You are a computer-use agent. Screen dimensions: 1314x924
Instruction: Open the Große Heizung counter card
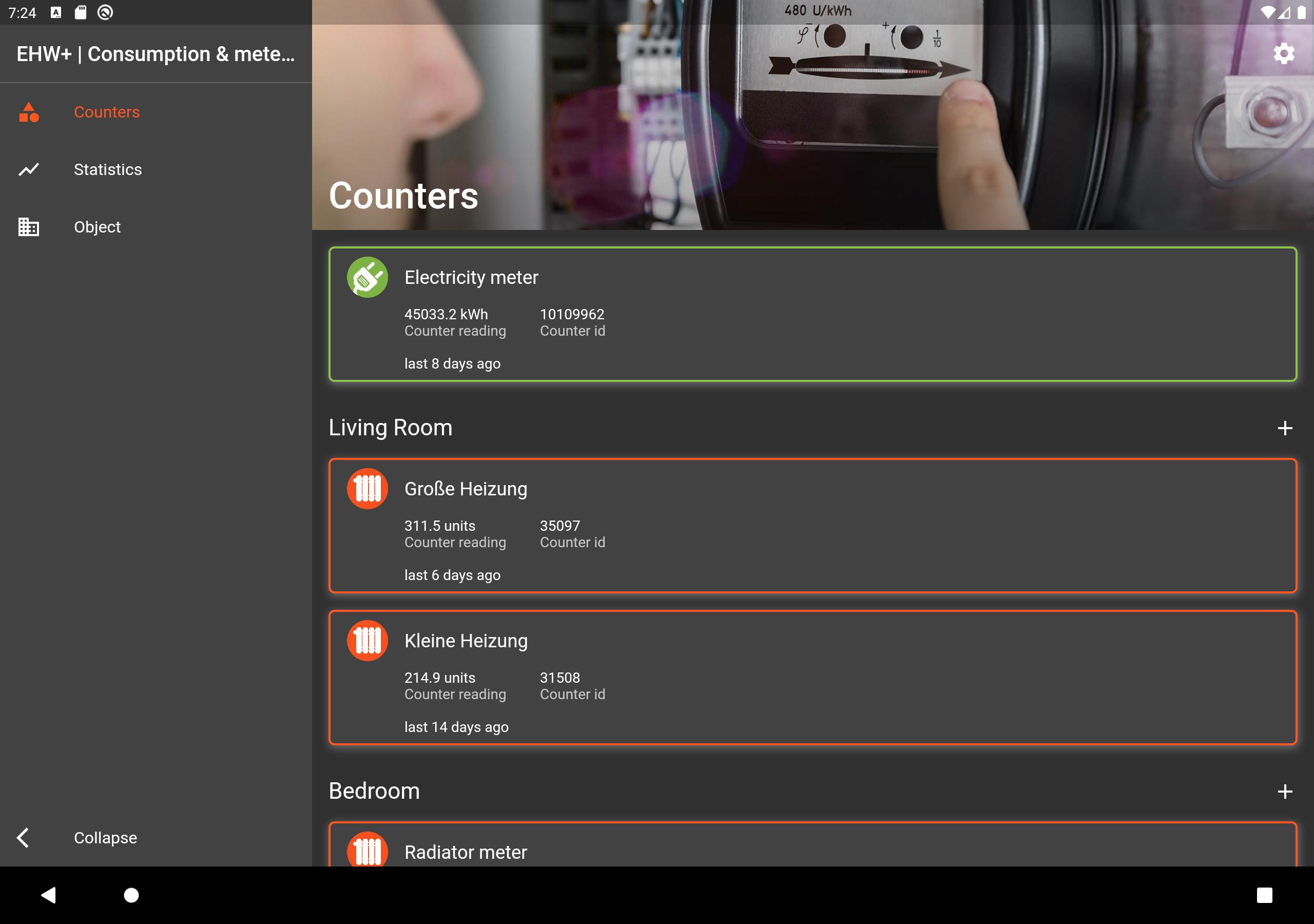pyautogui.click(x=813, y=526)
